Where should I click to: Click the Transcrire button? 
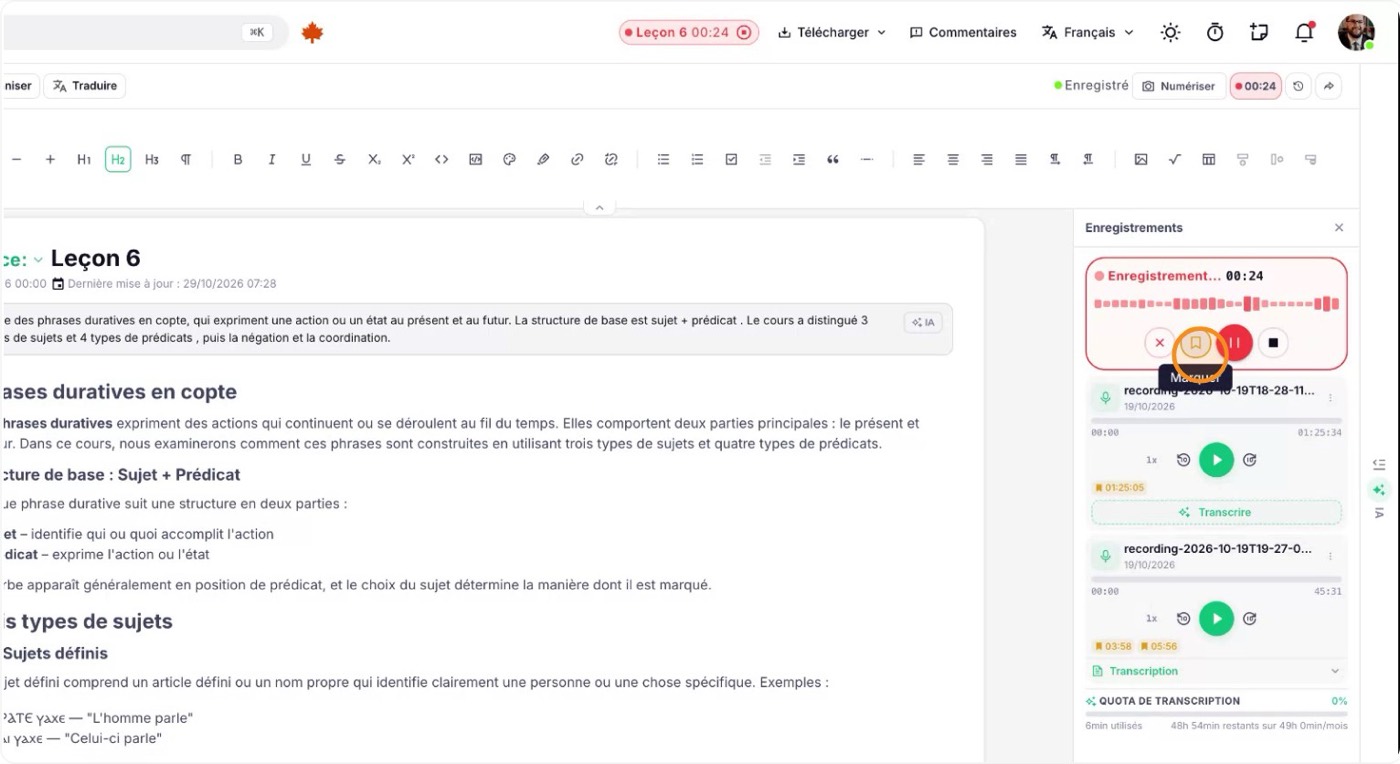tap(1216, 512)
